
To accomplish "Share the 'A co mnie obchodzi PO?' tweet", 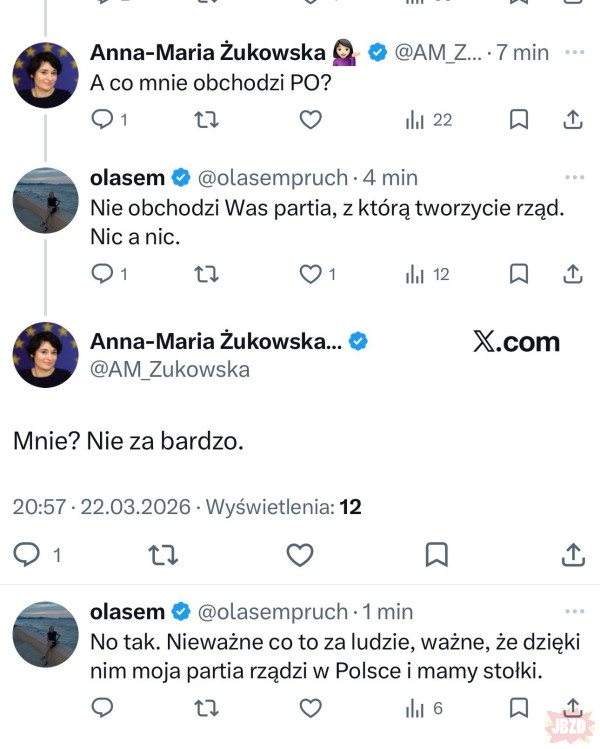I will coord(573,120).
